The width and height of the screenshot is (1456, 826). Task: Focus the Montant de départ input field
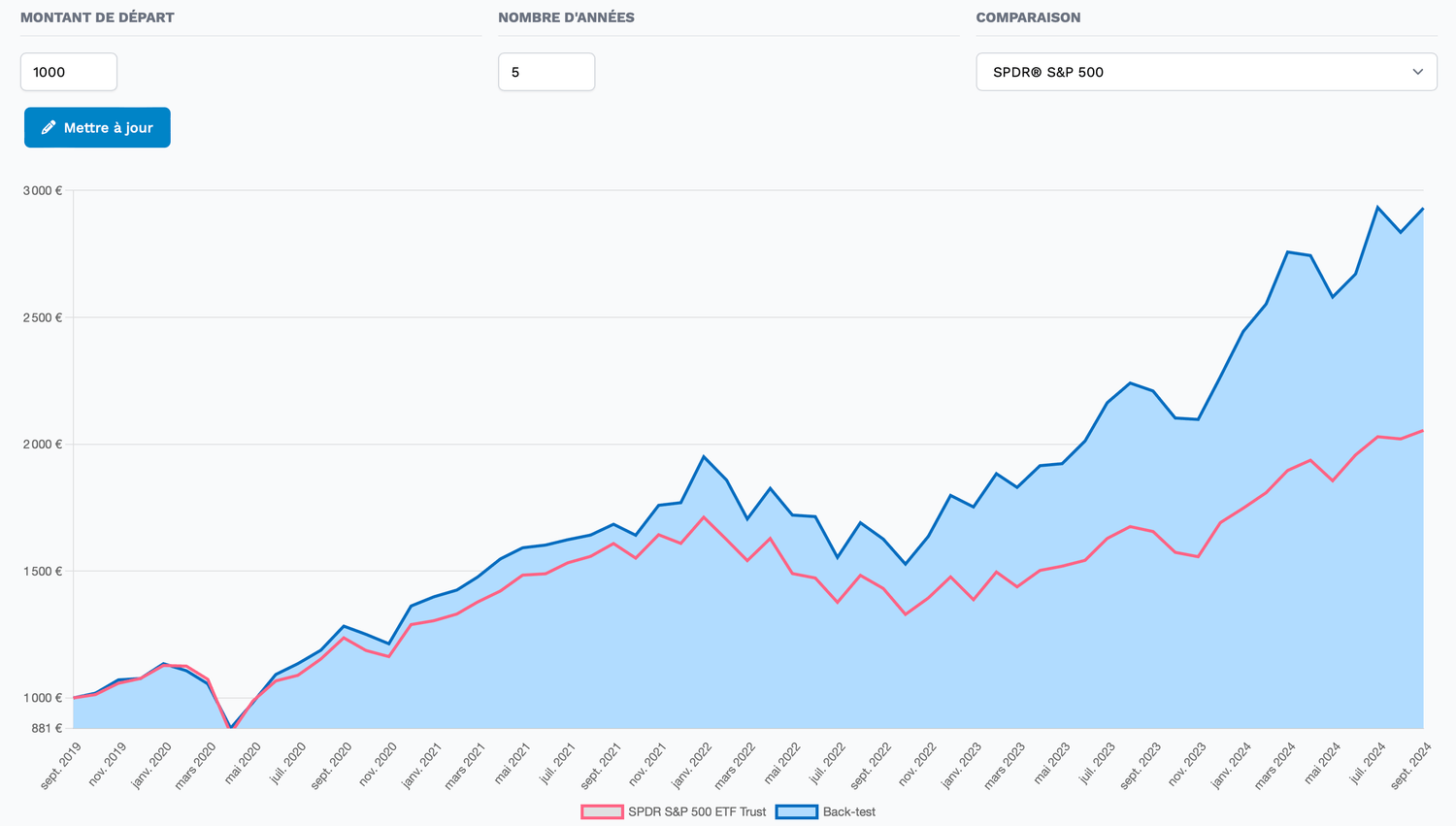pyautogui.click(x=68, y=72)
